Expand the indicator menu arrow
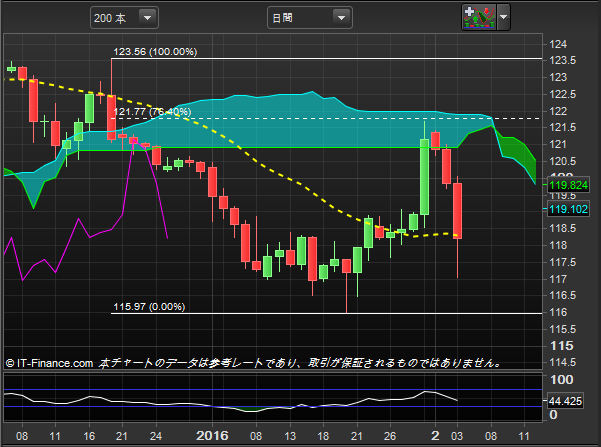 pos(504,17)
